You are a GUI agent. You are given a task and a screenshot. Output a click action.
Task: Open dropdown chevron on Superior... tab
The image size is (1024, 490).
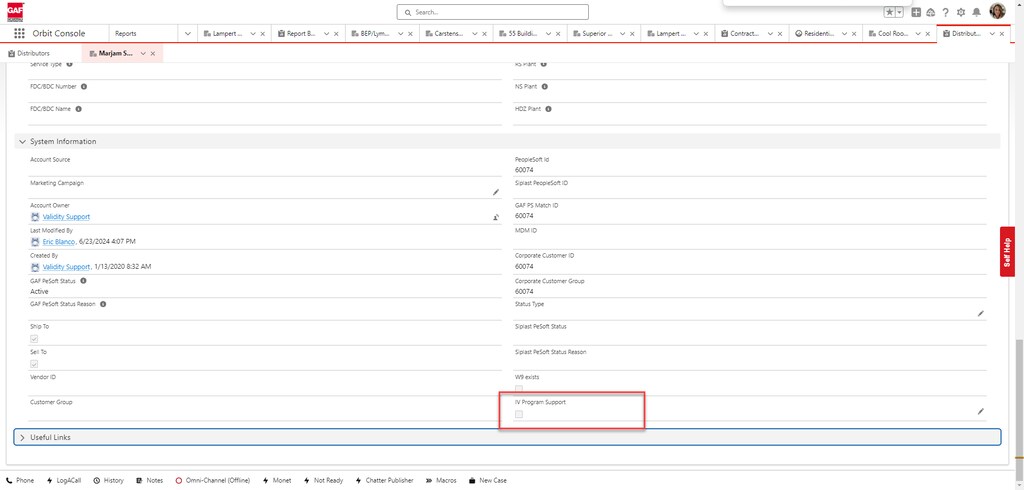click(x=623, y=33)
